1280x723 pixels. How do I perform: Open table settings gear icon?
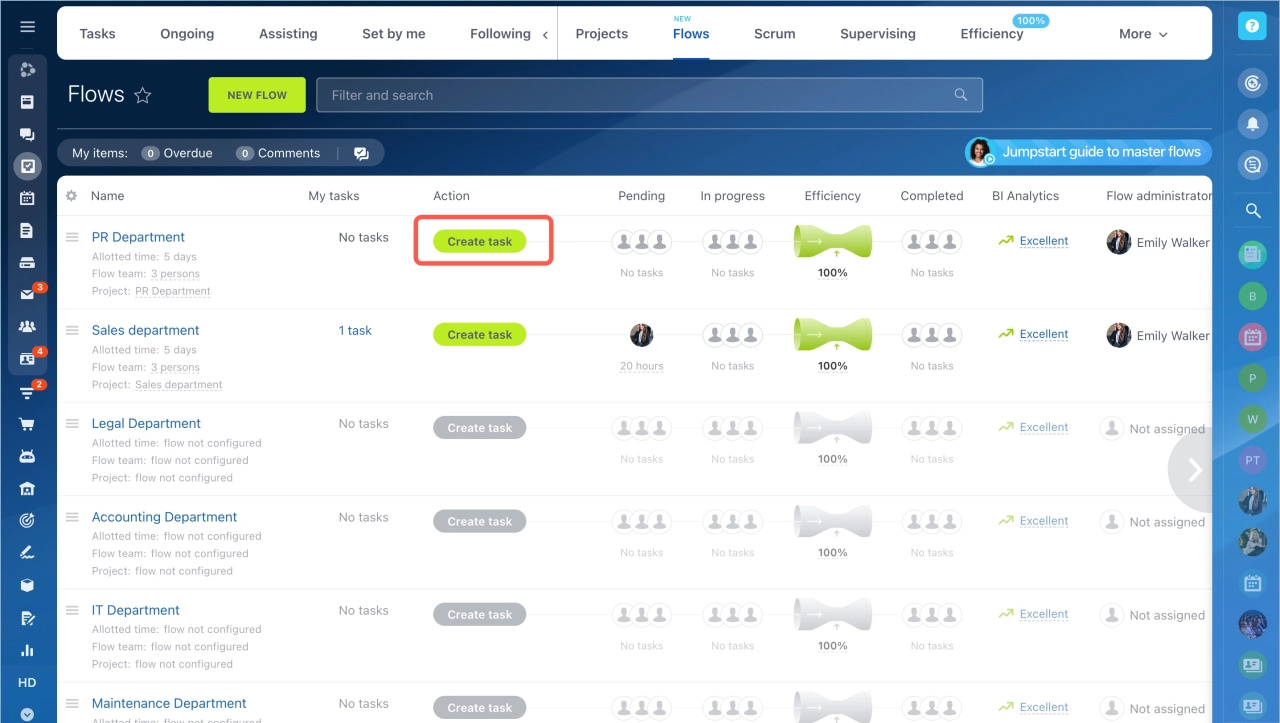tap(71, 196)
